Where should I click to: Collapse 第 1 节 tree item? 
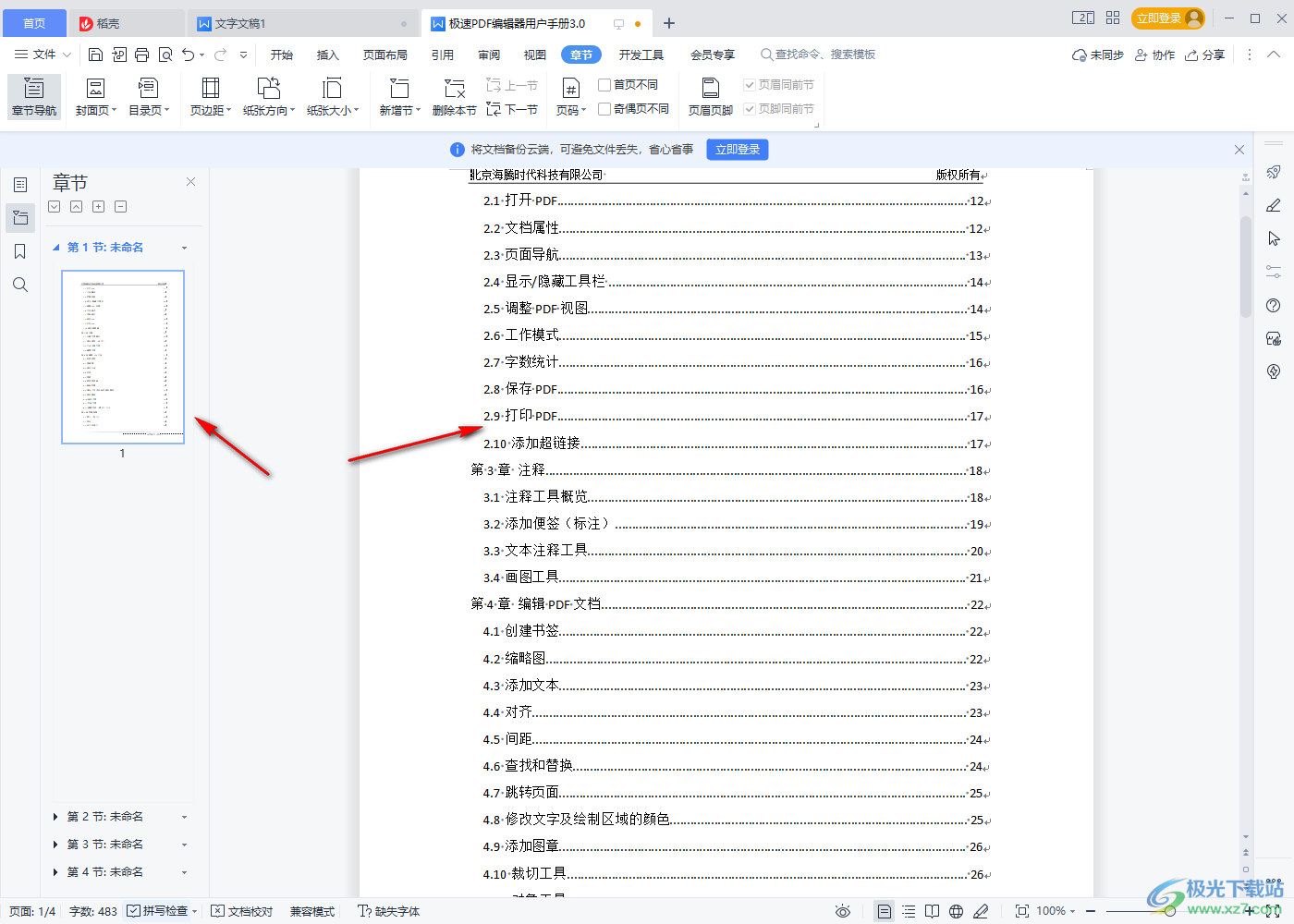tap(55, 248)
